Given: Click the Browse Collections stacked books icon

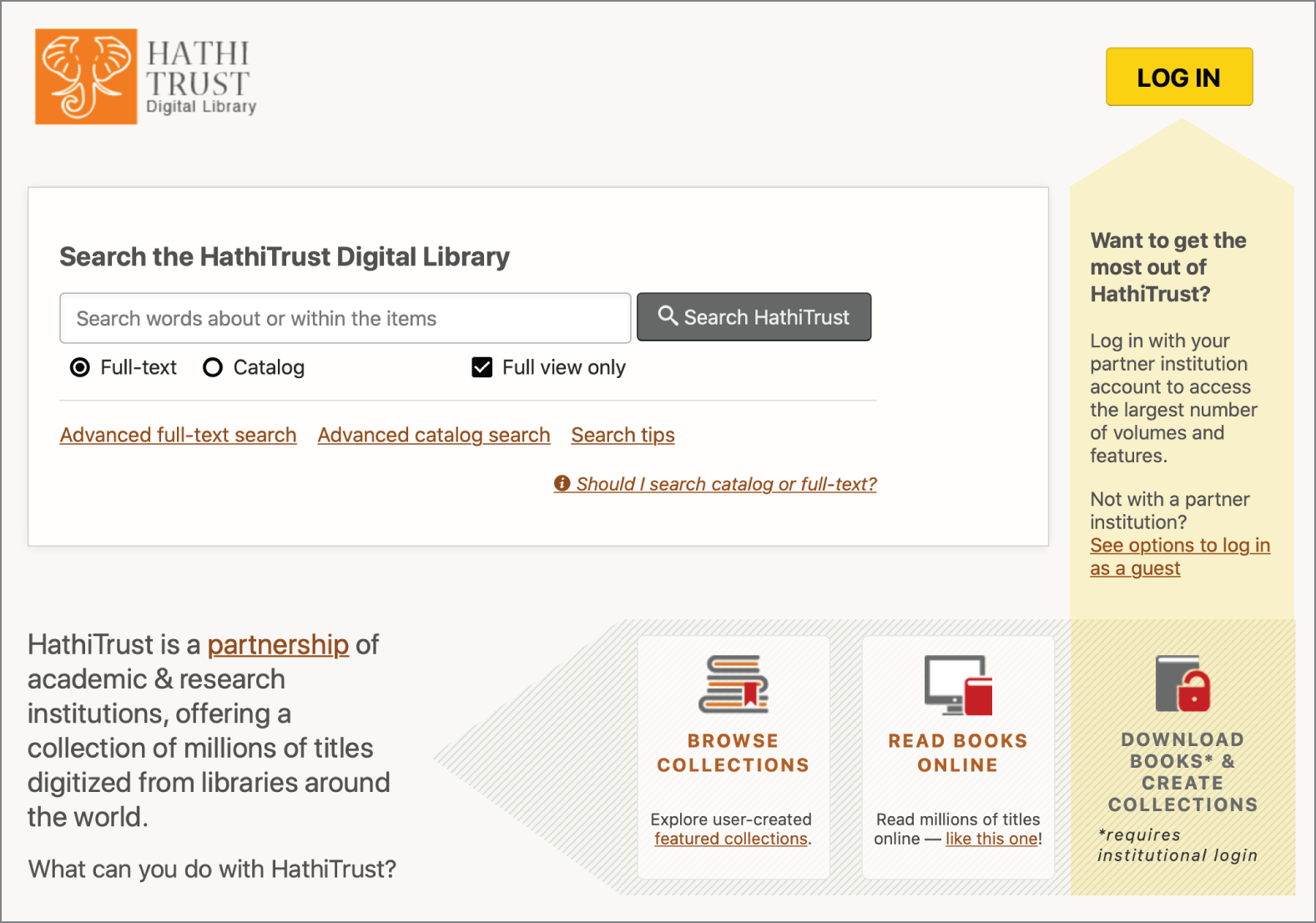Looking at the screenshot, I should click(x=734, y=684).
